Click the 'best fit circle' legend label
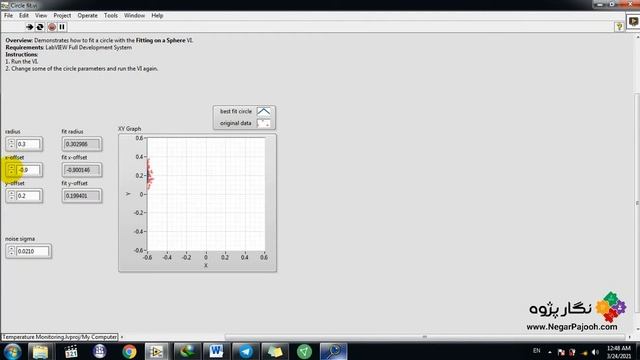Screen dimensions: 640x360 pyautogui.click(x=236, y=111)
